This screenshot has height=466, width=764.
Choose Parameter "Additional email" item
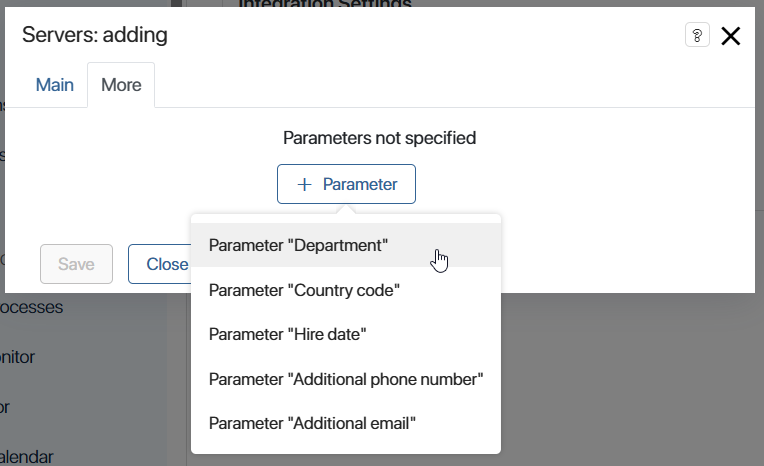click(x=346, y=423)
